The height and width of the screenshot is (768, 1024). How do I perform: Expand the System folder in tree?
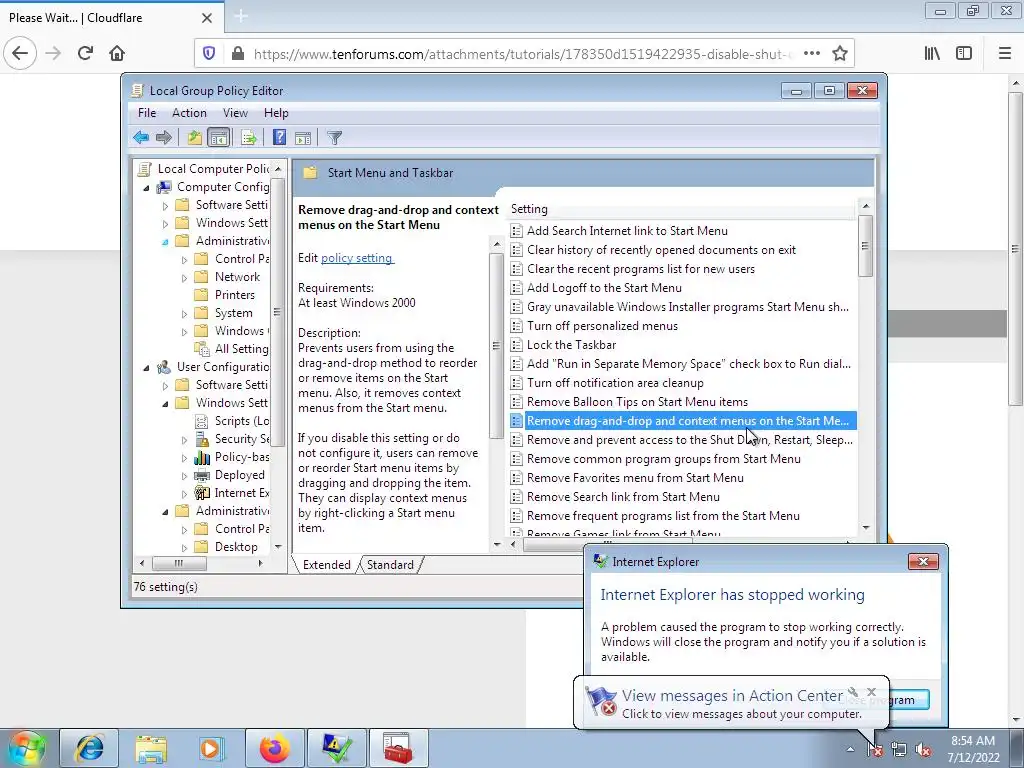pyautogui.click(x=184, y=314)
